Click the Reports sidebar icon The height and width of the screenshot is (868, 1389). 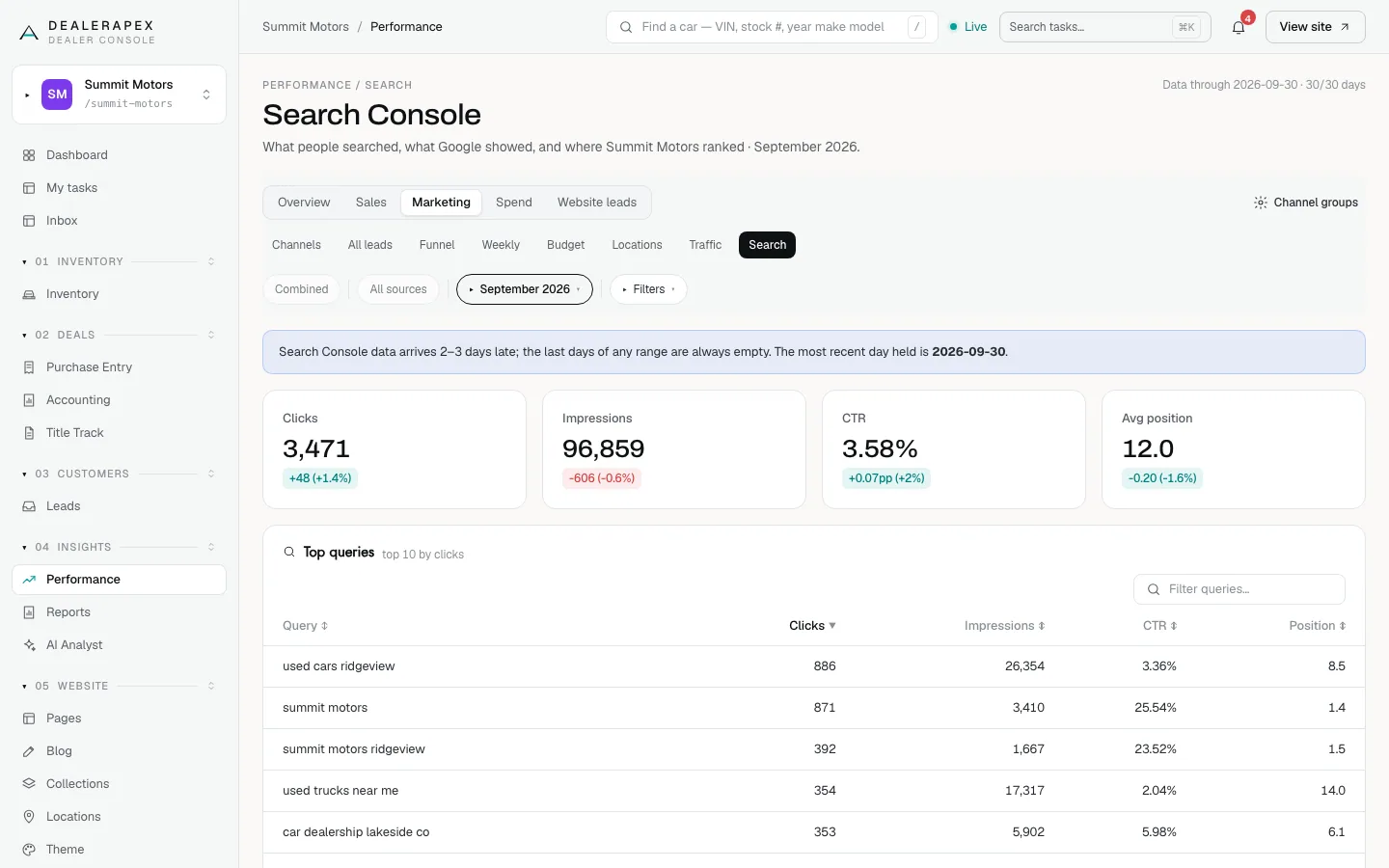tap(29, 612)
